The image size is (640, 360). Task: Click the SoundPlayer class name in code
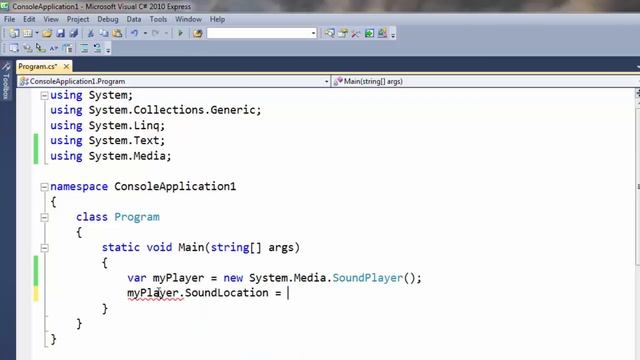368,278
